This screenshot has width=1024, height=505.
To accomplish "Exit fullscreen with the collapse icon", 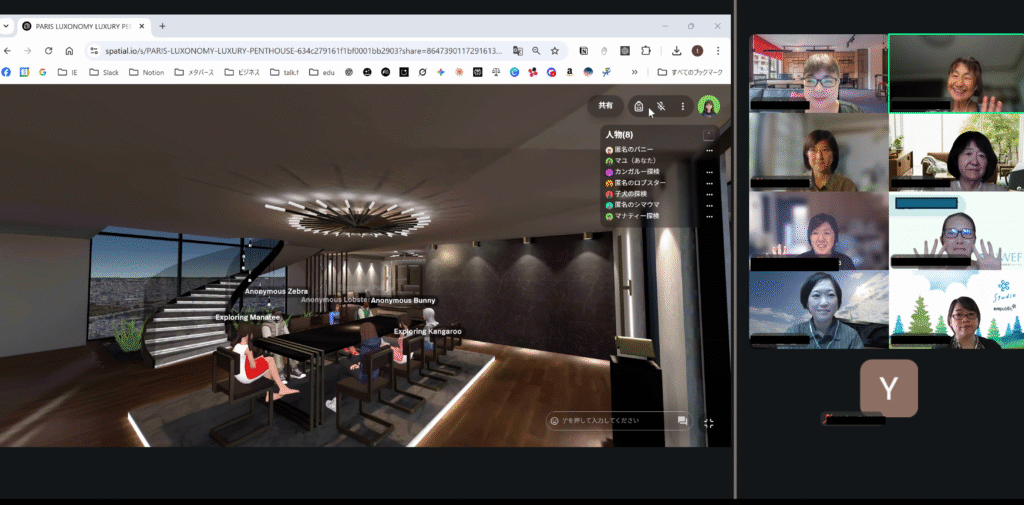I will pyautogui.click(x=709, y=423).
